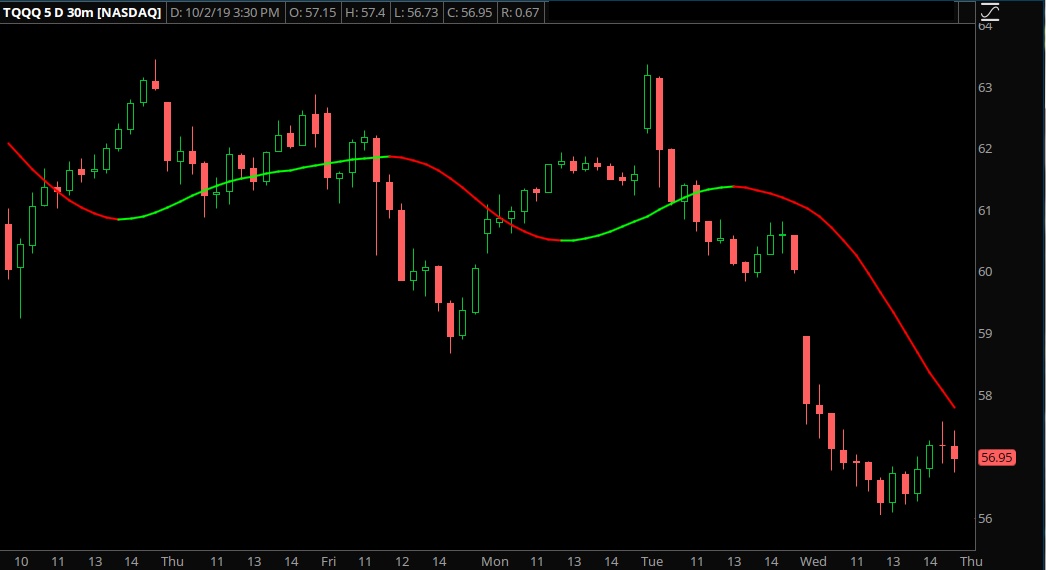This screenshot has width=1046, height=570.
Task: Click the Tue label on time axis
Action: [x=652, y=562]
